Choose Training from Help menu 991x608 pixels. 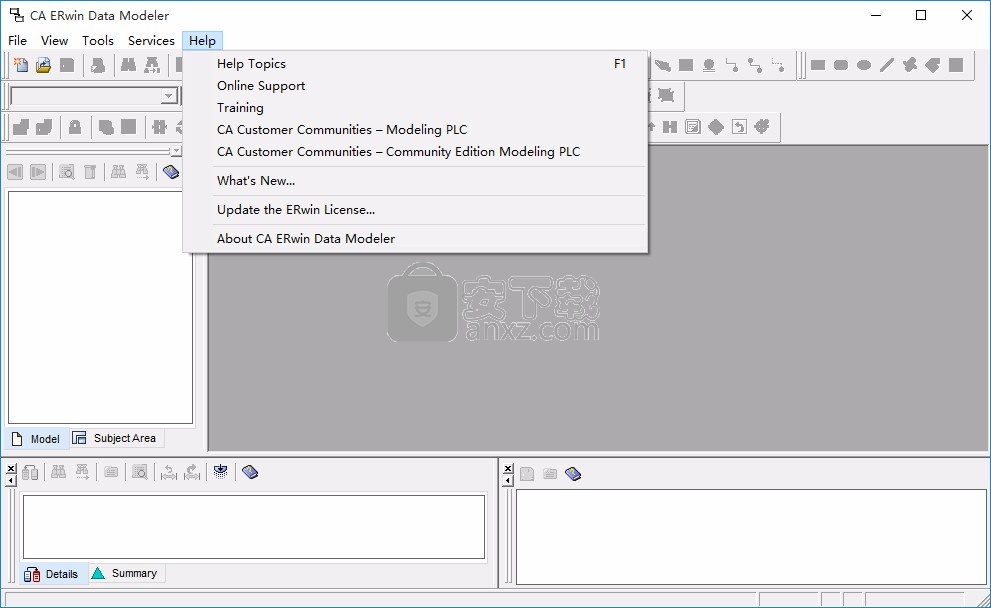[415, 108]
